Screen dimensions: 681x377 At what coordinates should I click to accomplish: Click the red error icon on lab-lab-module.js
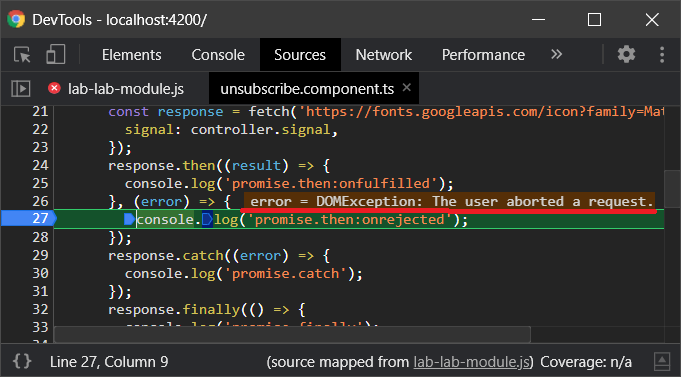coord(54,88)
